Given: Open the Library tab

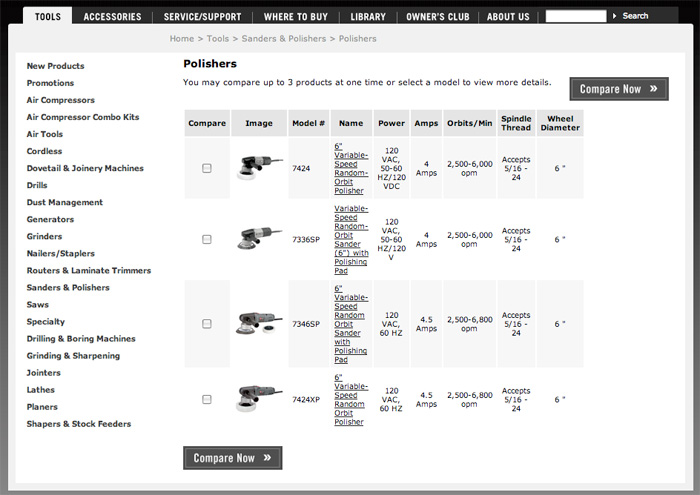Looking at the screenshot, I should point(368,17).
